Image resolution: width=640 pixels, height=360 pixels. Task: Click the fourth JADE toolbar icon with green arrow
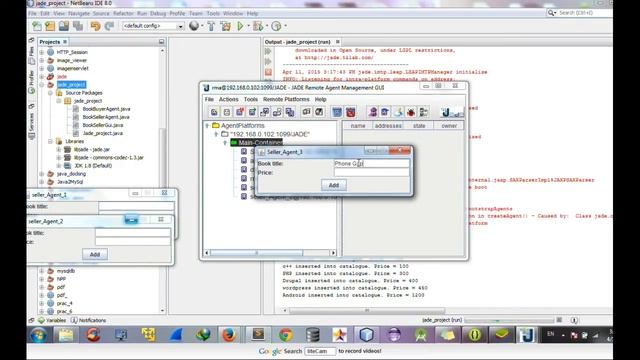click(252, 112)
